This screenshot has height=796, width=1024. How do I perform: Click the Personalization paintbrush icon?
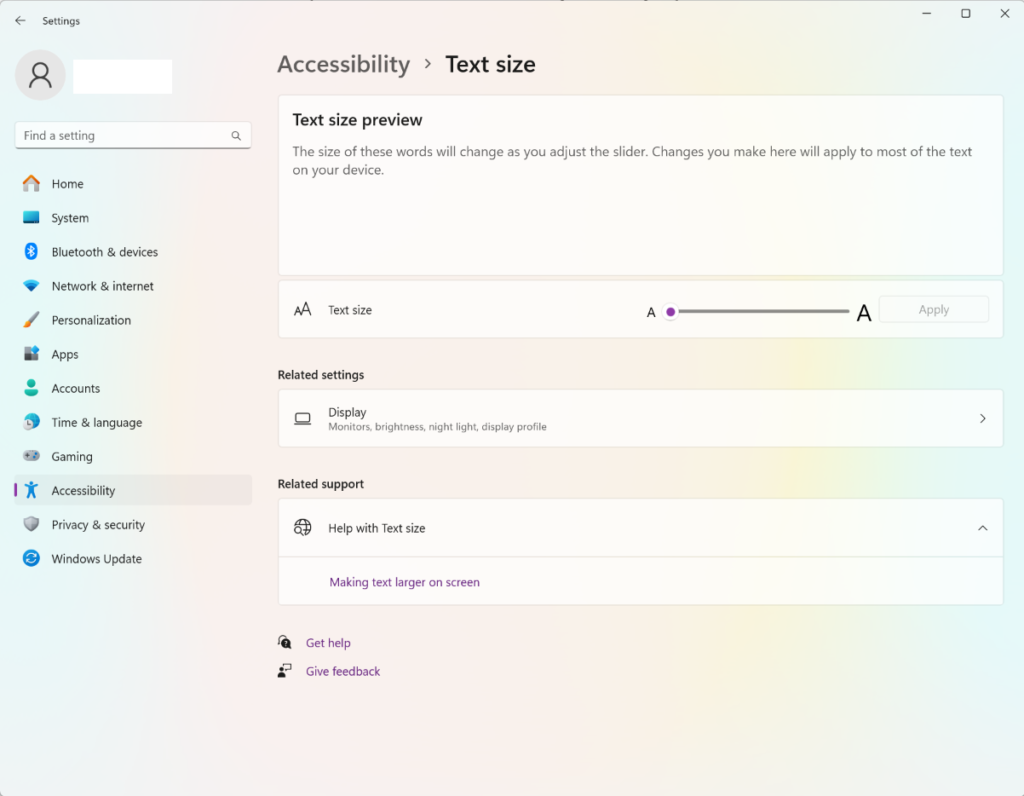[31, 320]
